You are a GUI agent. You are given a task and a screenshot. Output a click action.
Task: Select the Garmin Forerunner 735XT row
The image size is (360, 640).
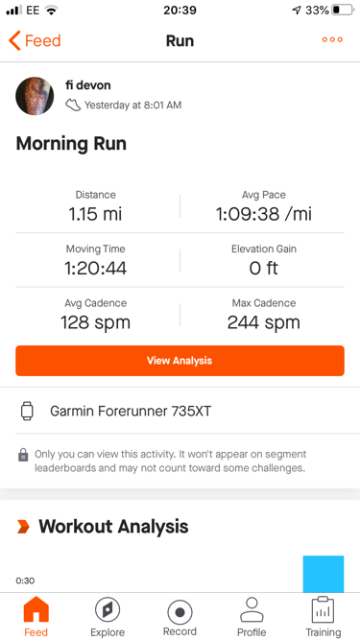tap(180, 411)
